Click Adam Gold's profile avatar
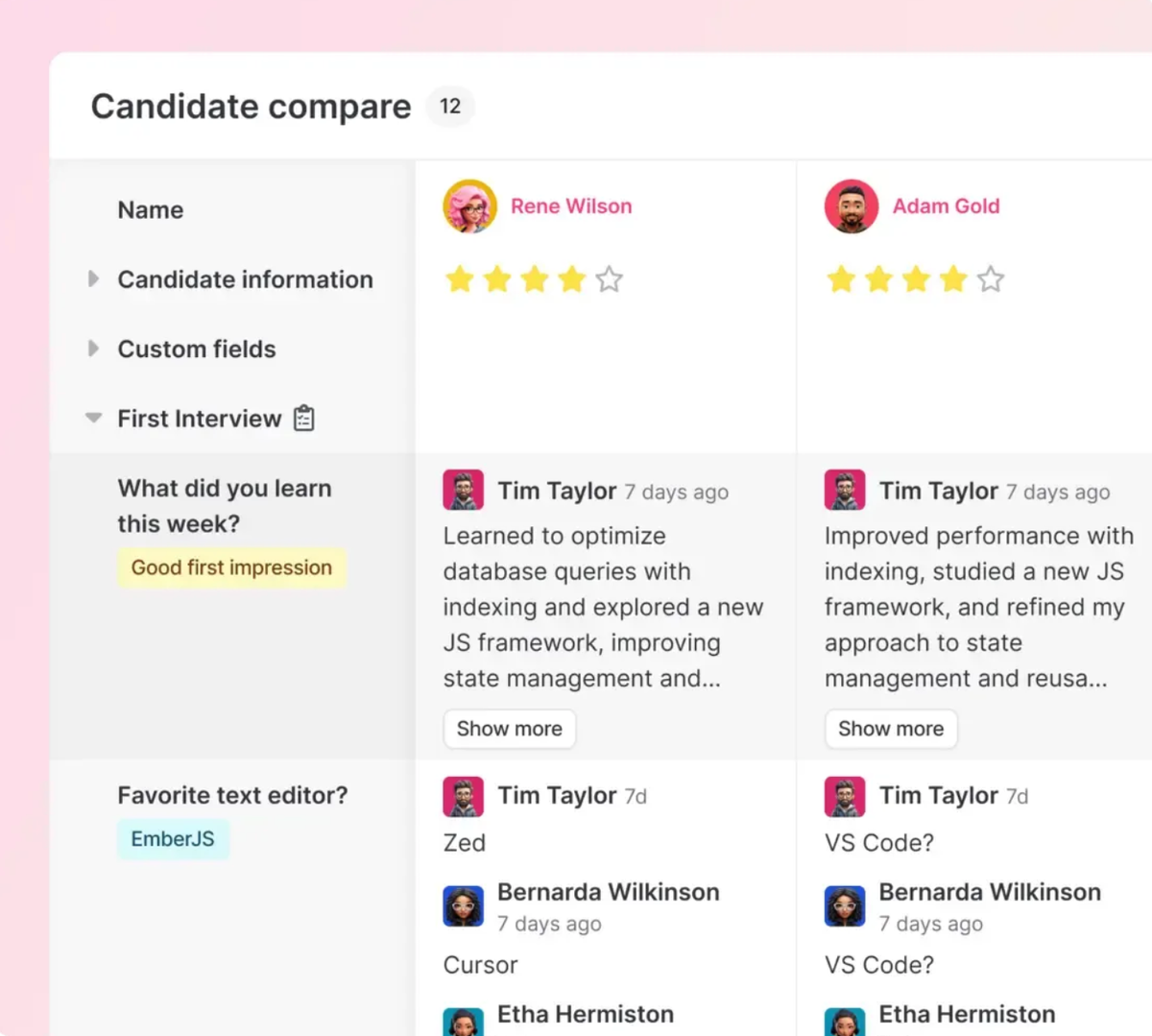1152x1036 pixels. pyautogui.click(x=851, y=206)
